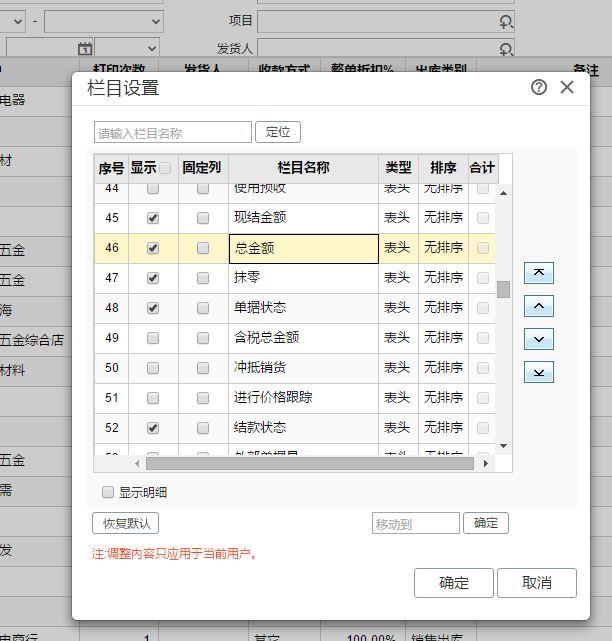The height and width of the screenshot is (641, 612).
Task: Click the search icon in the 项目 field
Action: coord(506,21)
